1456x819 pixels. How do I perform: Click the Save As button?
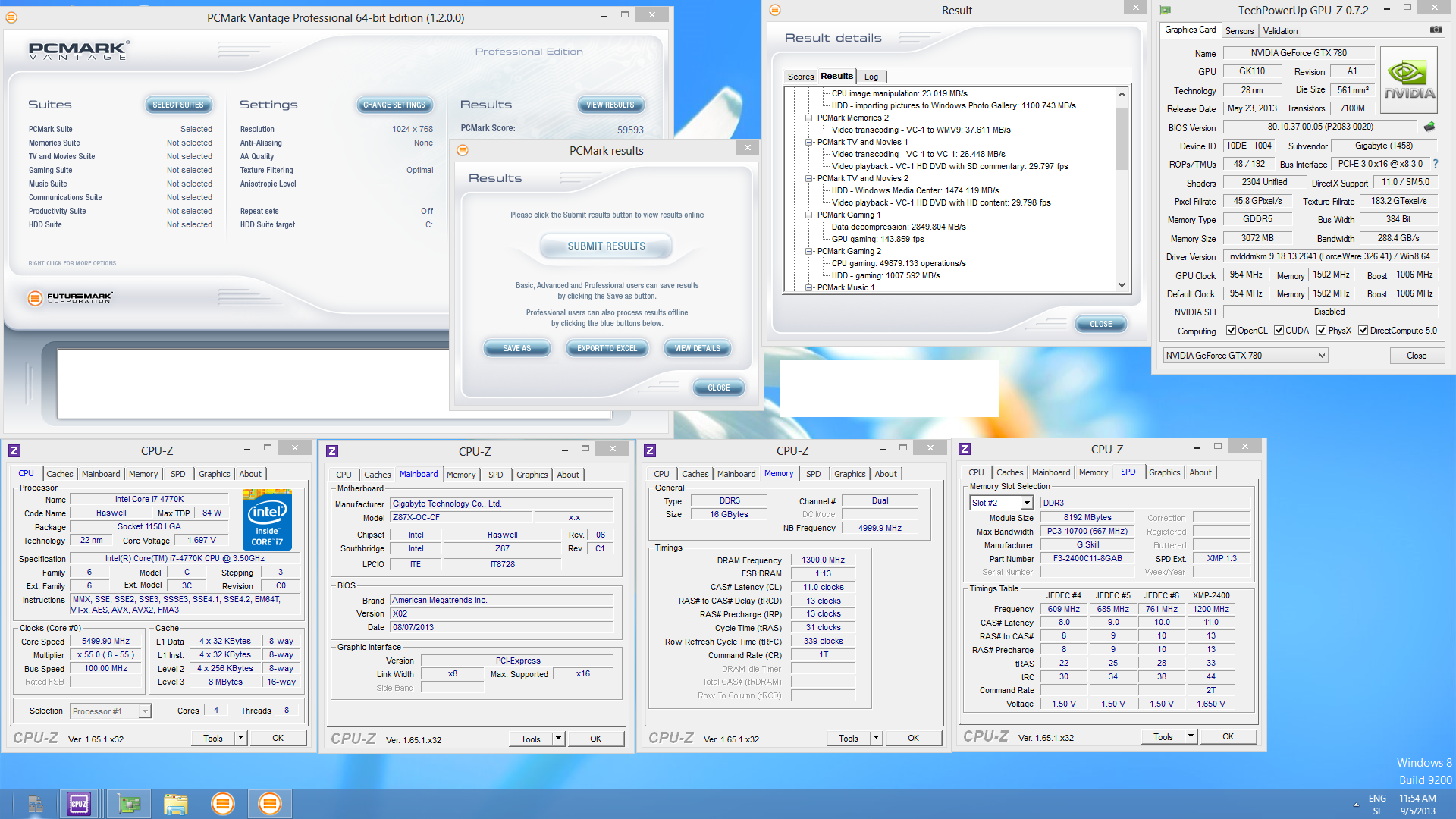[x=516, y=348]
